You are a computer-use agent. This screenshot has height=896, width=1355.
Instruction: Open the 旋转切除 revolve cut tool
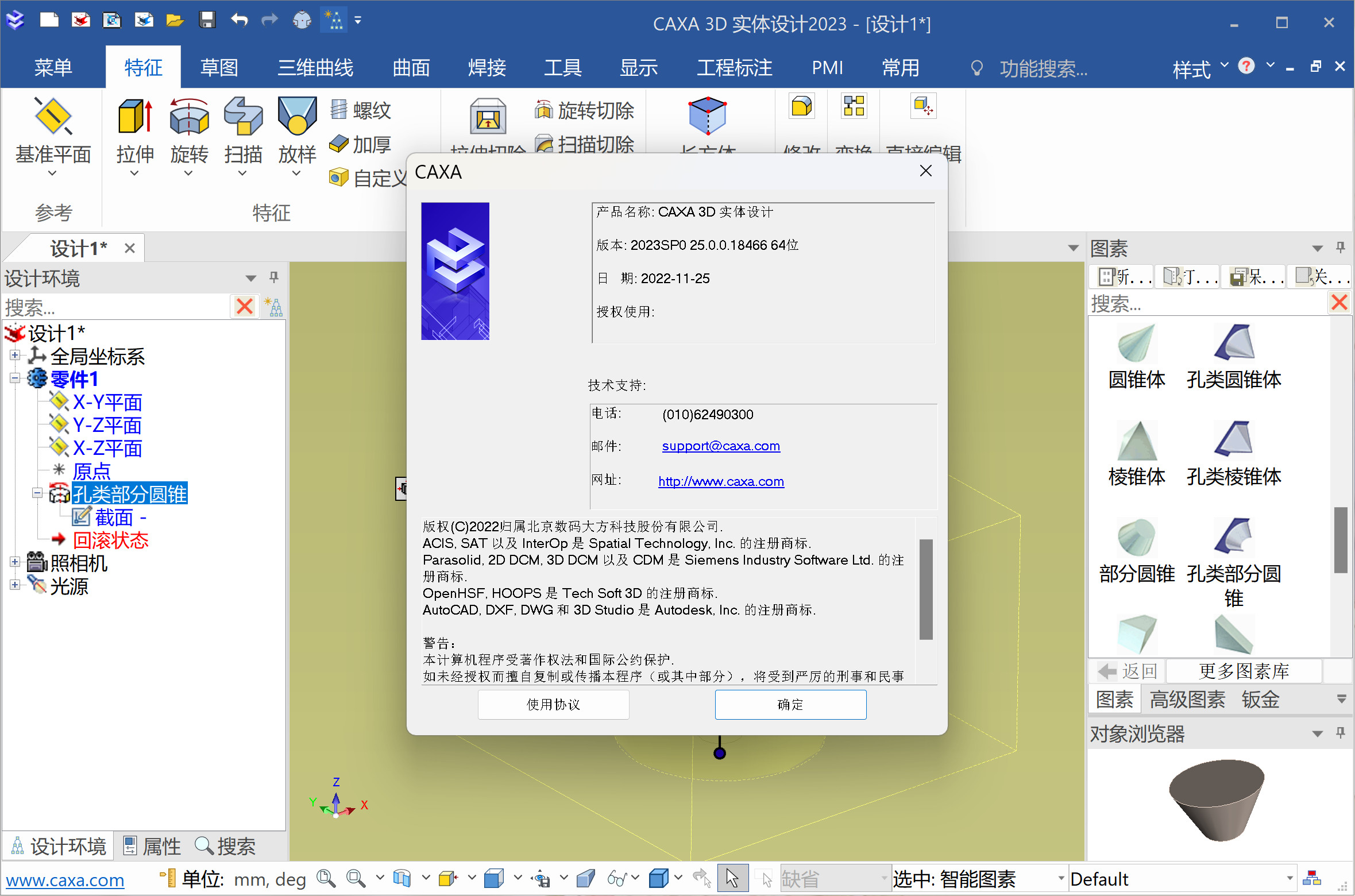[585, 110]
